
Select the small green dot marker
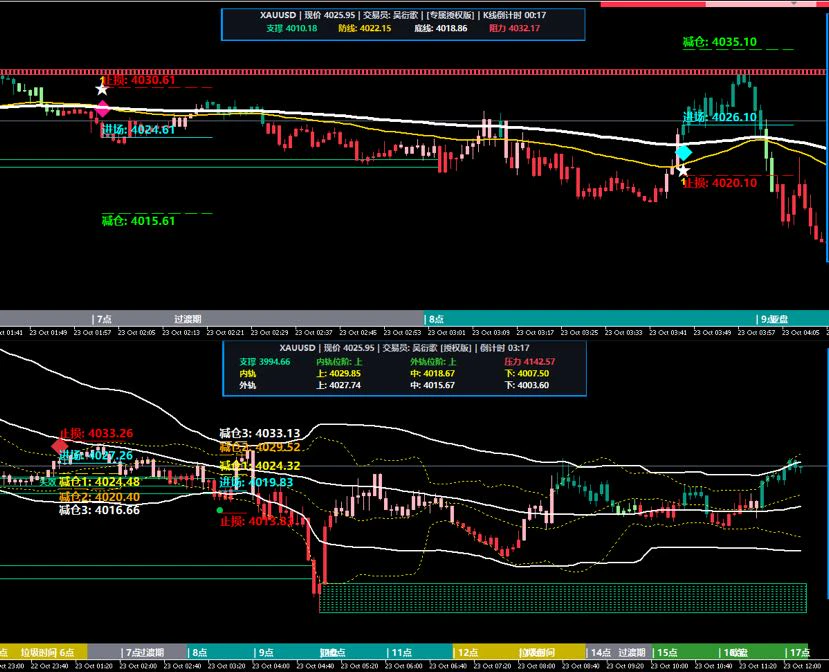pyautogui.click(x=219, y=510)
